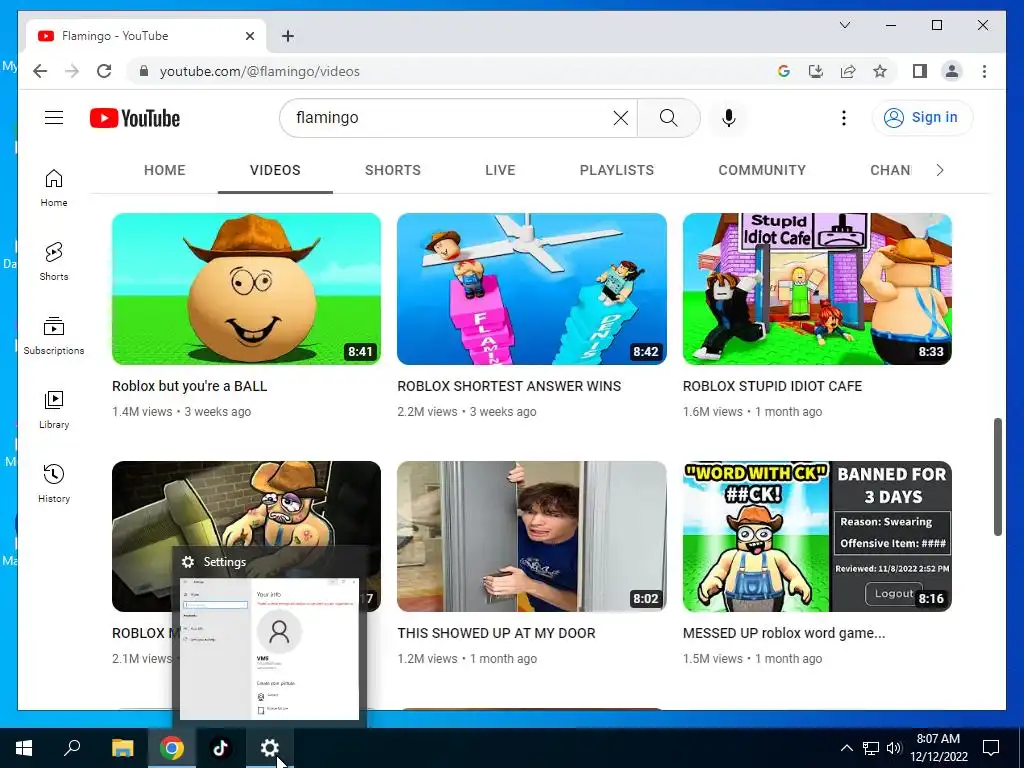
Task: Go back with Chrome back arrow
Action: (x=40, y=71)
